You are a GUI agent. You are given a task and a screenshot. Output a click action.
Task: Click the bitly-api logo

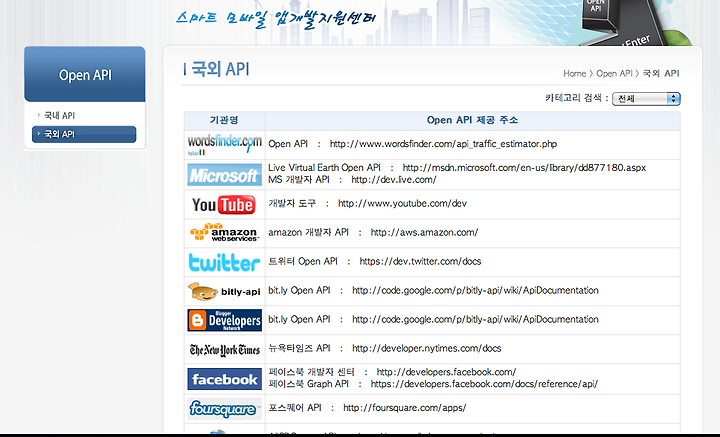click(x=225, y=291)
